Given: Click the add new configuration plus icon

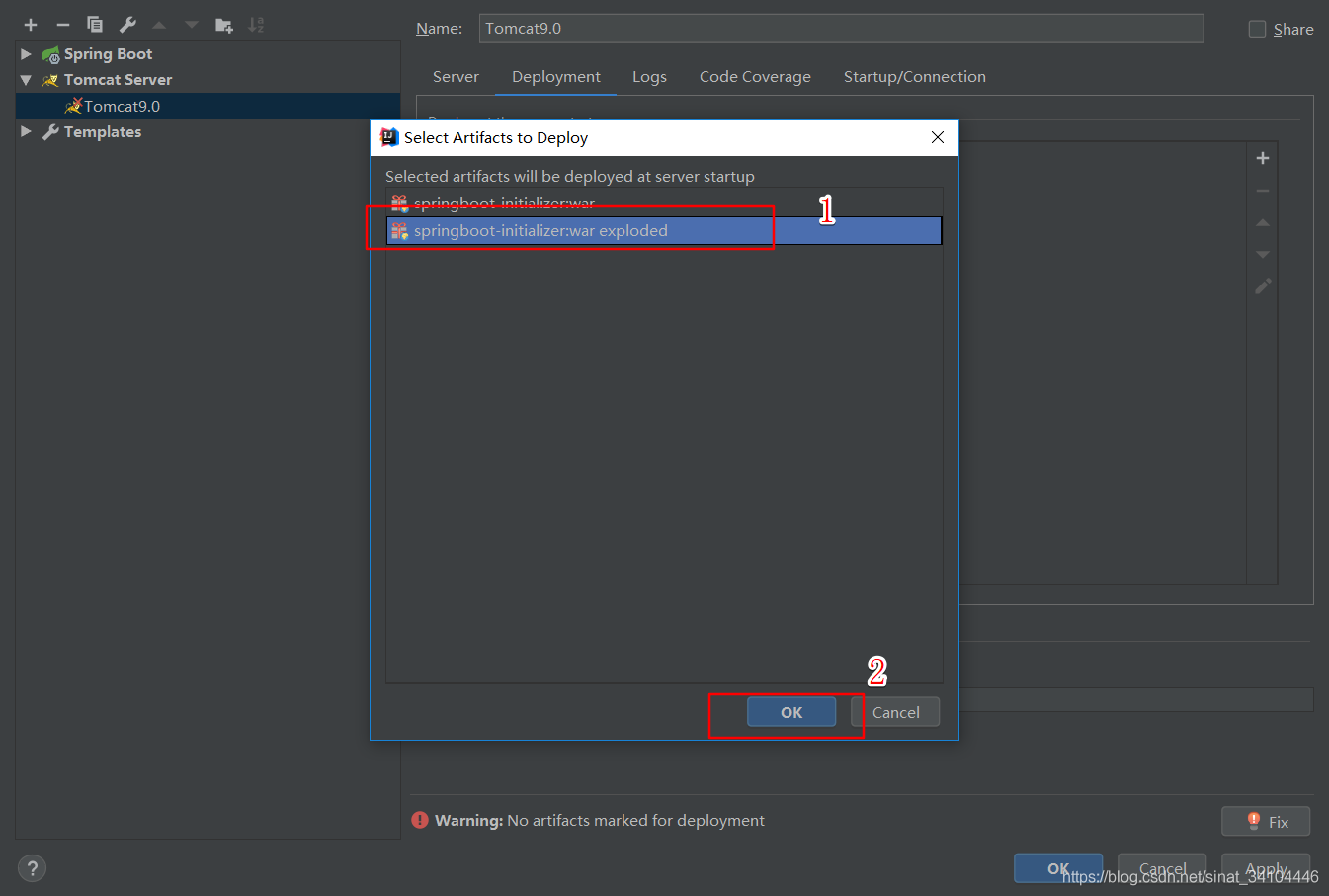Looking at the screenshot, I should [31, 25].
